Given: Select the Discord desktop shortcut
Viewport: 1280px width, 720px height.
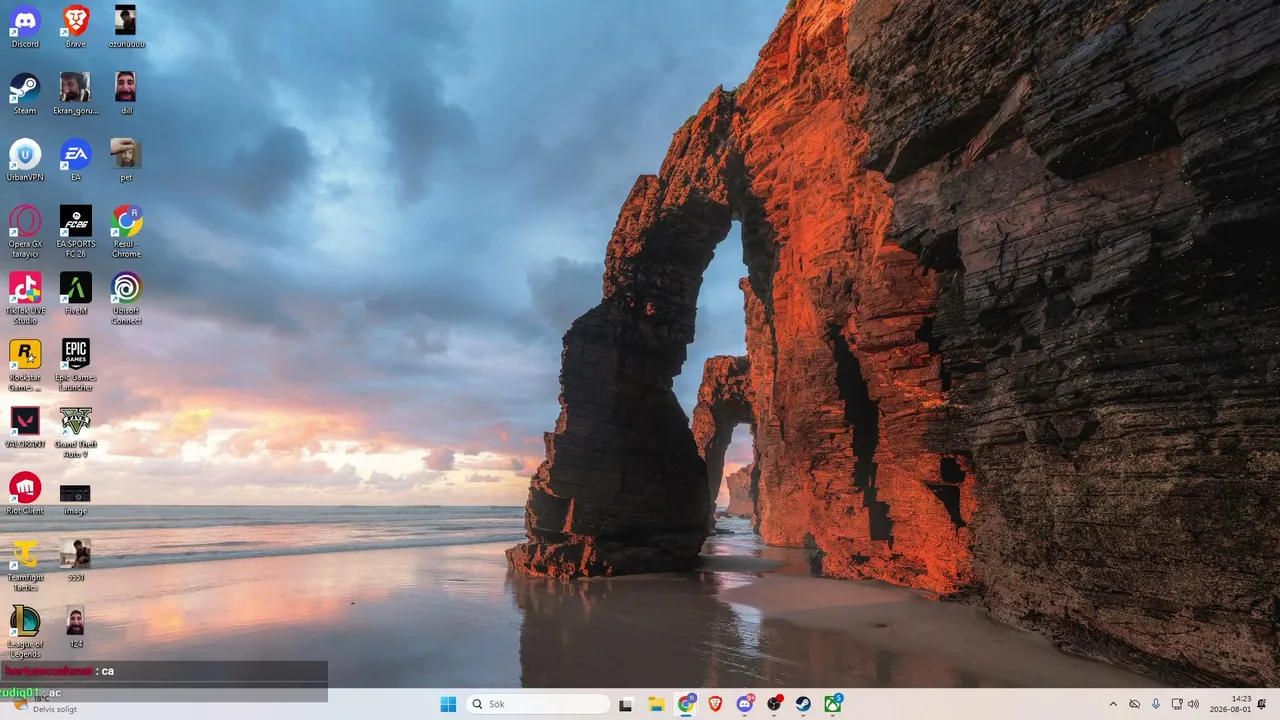Looking at the screenshot, I should pos(25,27).
